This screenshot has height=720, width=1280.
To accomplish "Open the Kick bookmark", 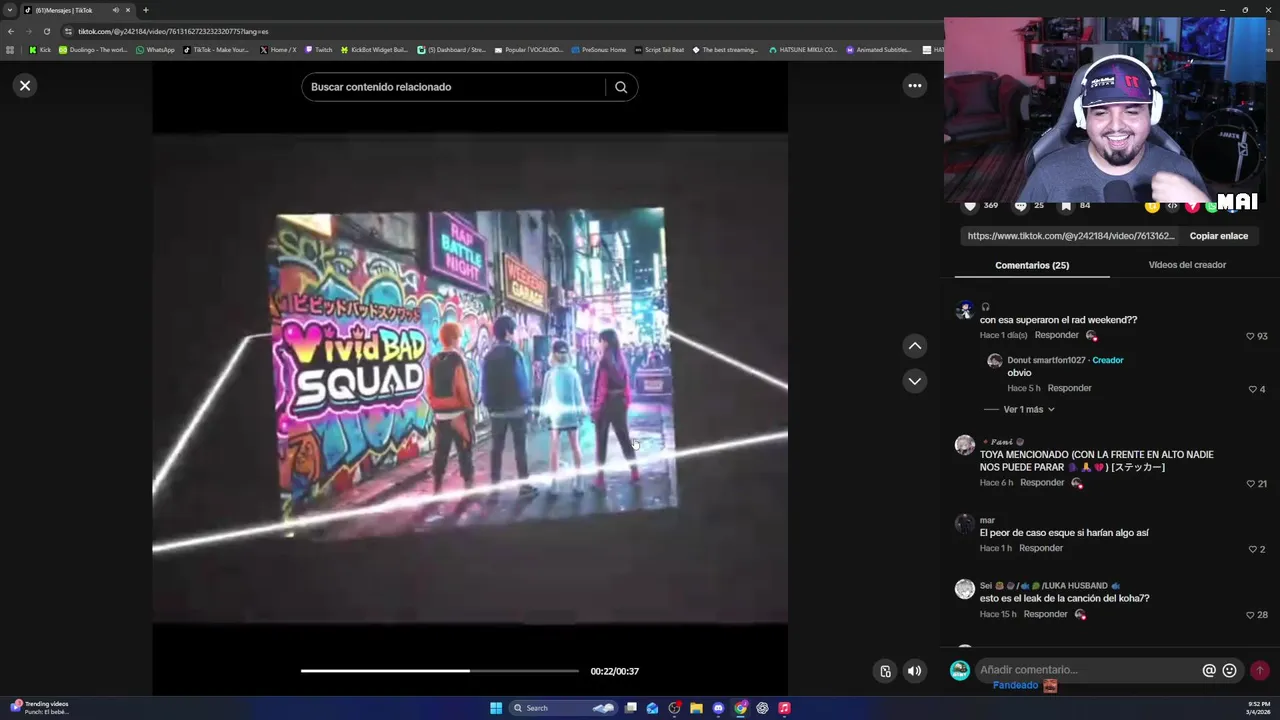I will (40, 50).
